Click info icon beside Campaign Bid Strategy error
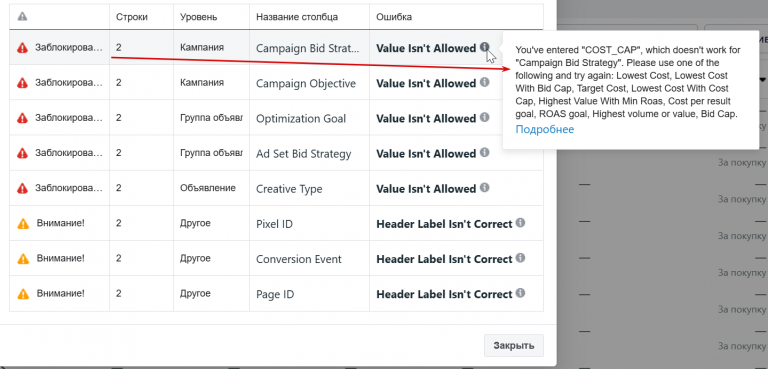 (x=484, y=47)
